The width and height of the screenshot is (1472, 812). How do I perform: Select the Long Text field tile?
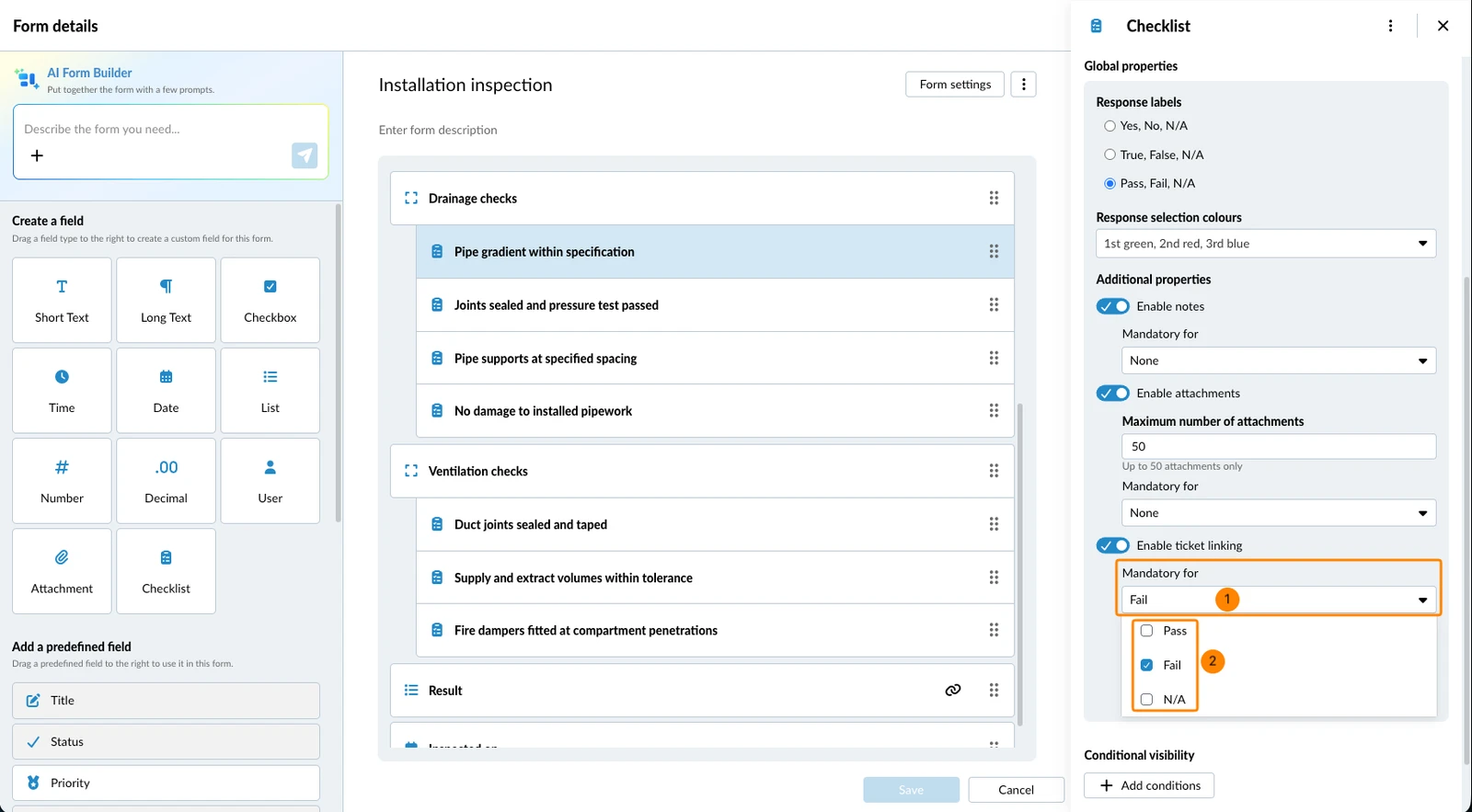(166, 300)
